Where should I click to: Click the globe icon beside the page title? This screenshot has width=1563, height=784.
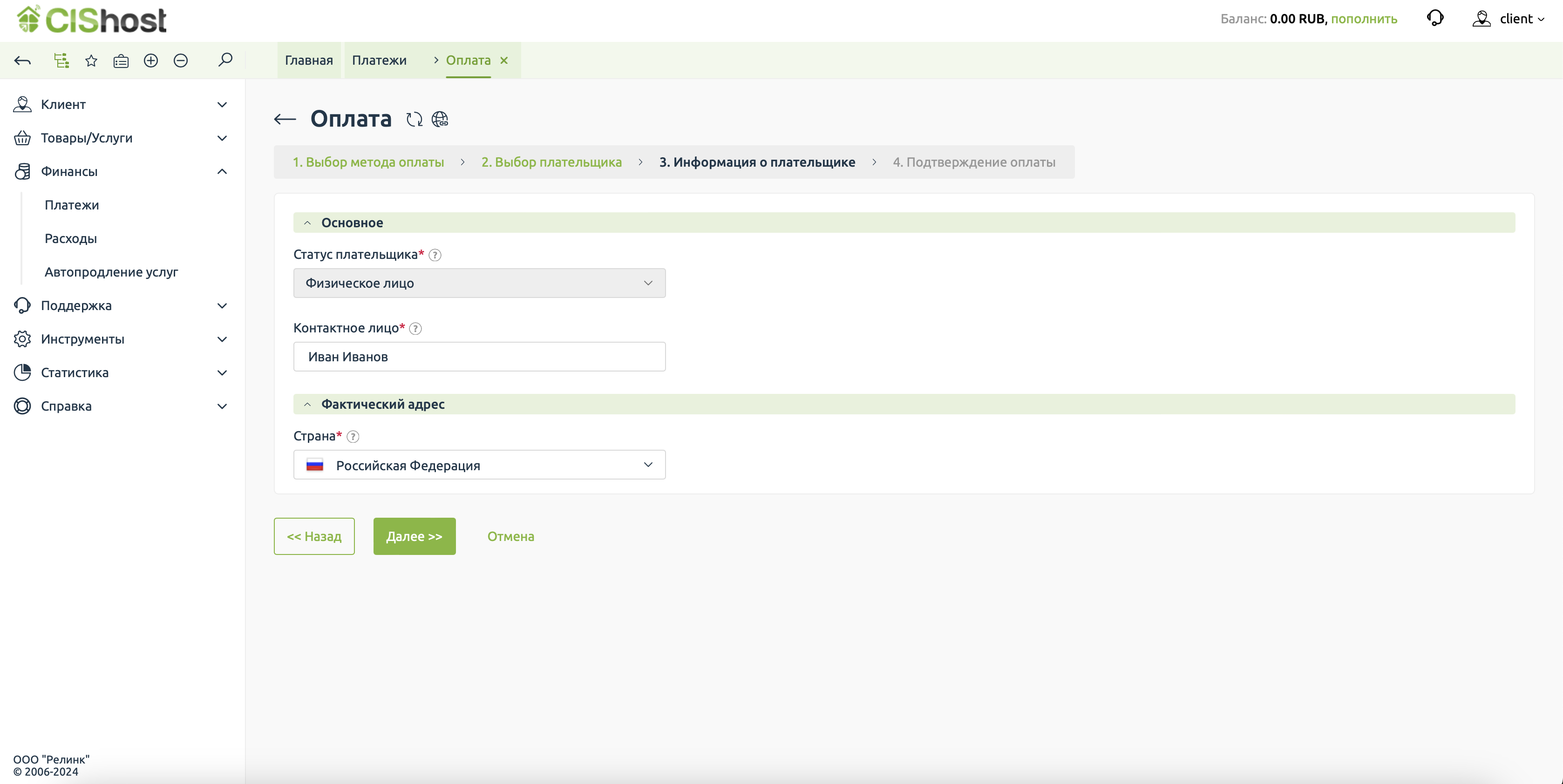pos(440,119)
